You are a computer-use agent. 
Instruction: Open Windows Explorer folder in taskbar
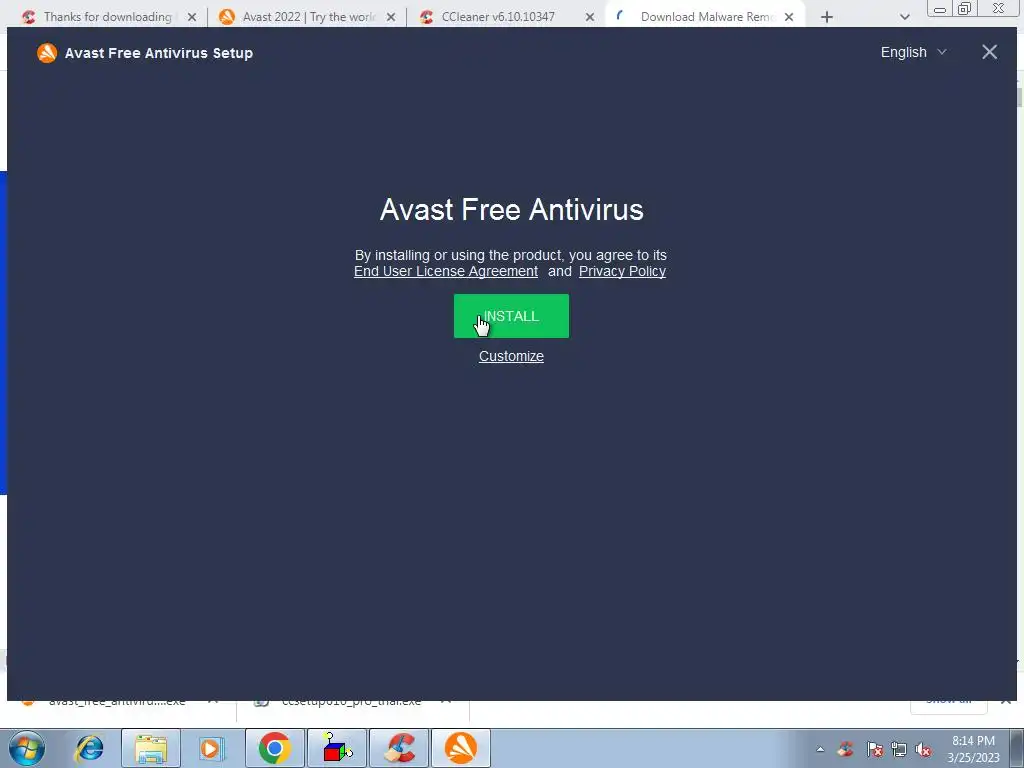point(151,748)
